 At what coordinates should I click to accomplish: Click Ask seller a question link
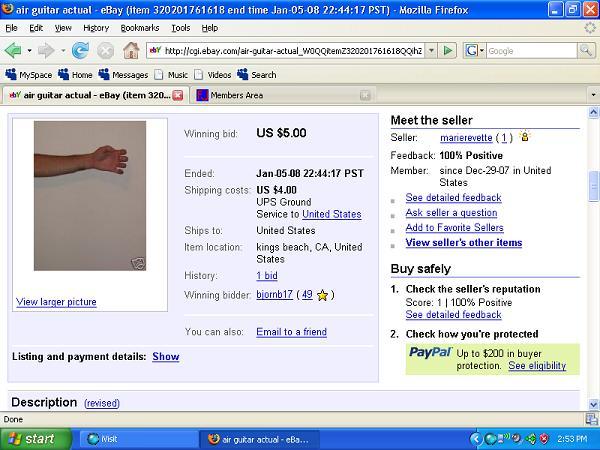452,213
